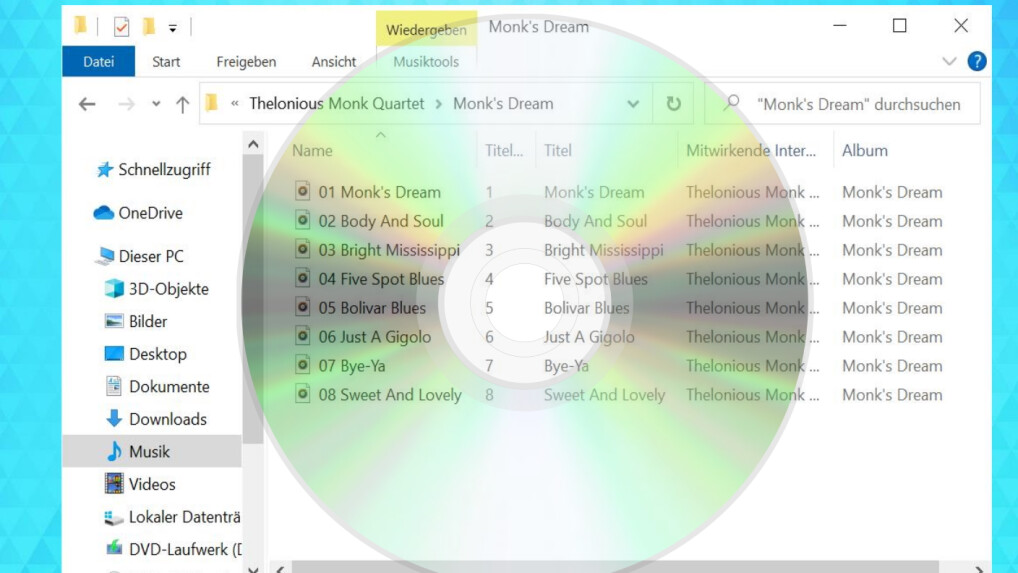Open the Videos folder
Screen dimensions: 1018x573
(152, 484)
